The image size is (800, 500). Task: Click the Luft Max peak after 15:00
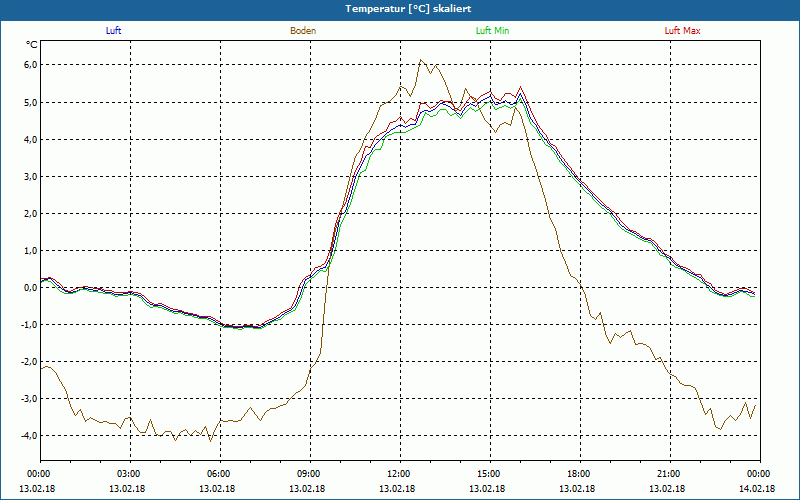coord(520,87)
